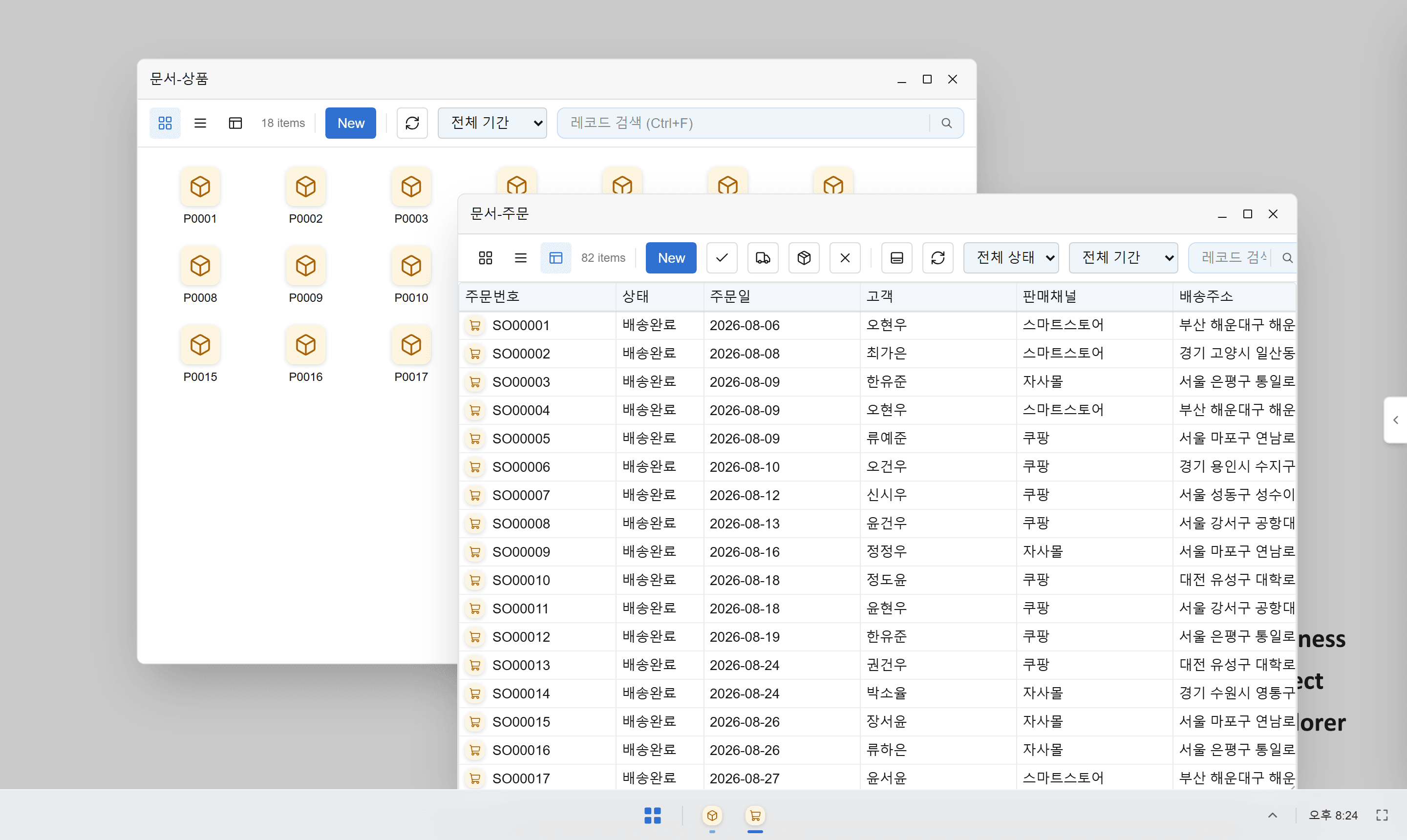Refresh the 주문 order list
The image size is (1407, 840).
pos(938,257)
